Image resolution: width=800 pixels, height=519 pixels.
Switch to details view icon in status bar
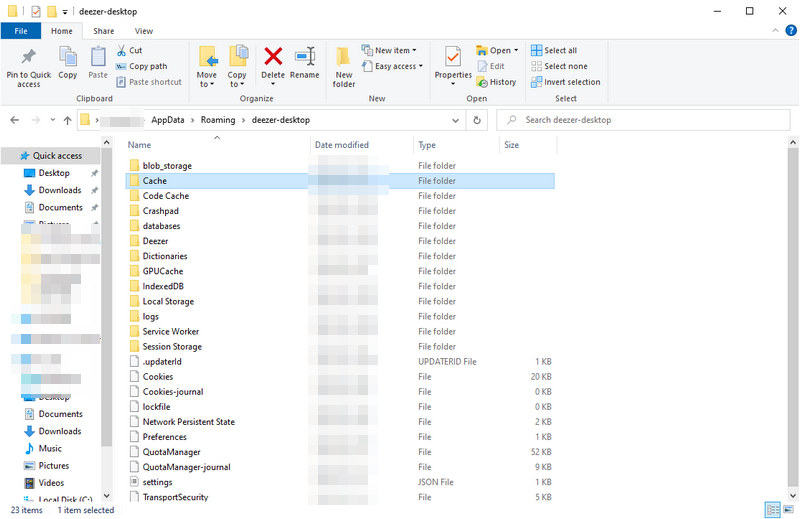pos(772,509)
